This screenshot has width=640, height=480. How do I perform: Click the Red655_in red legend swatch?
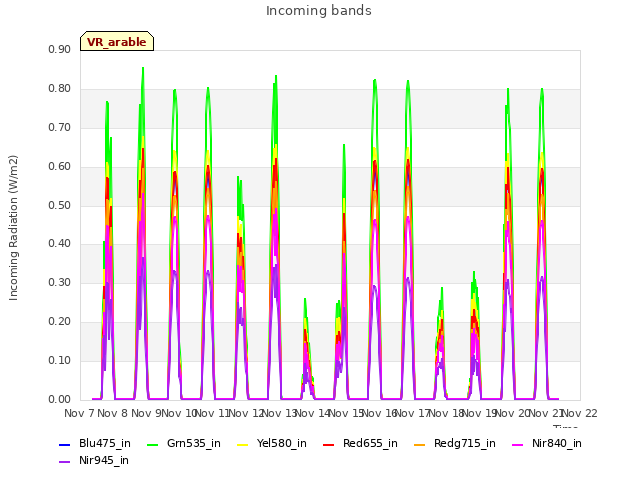click(x=329, y=444)
